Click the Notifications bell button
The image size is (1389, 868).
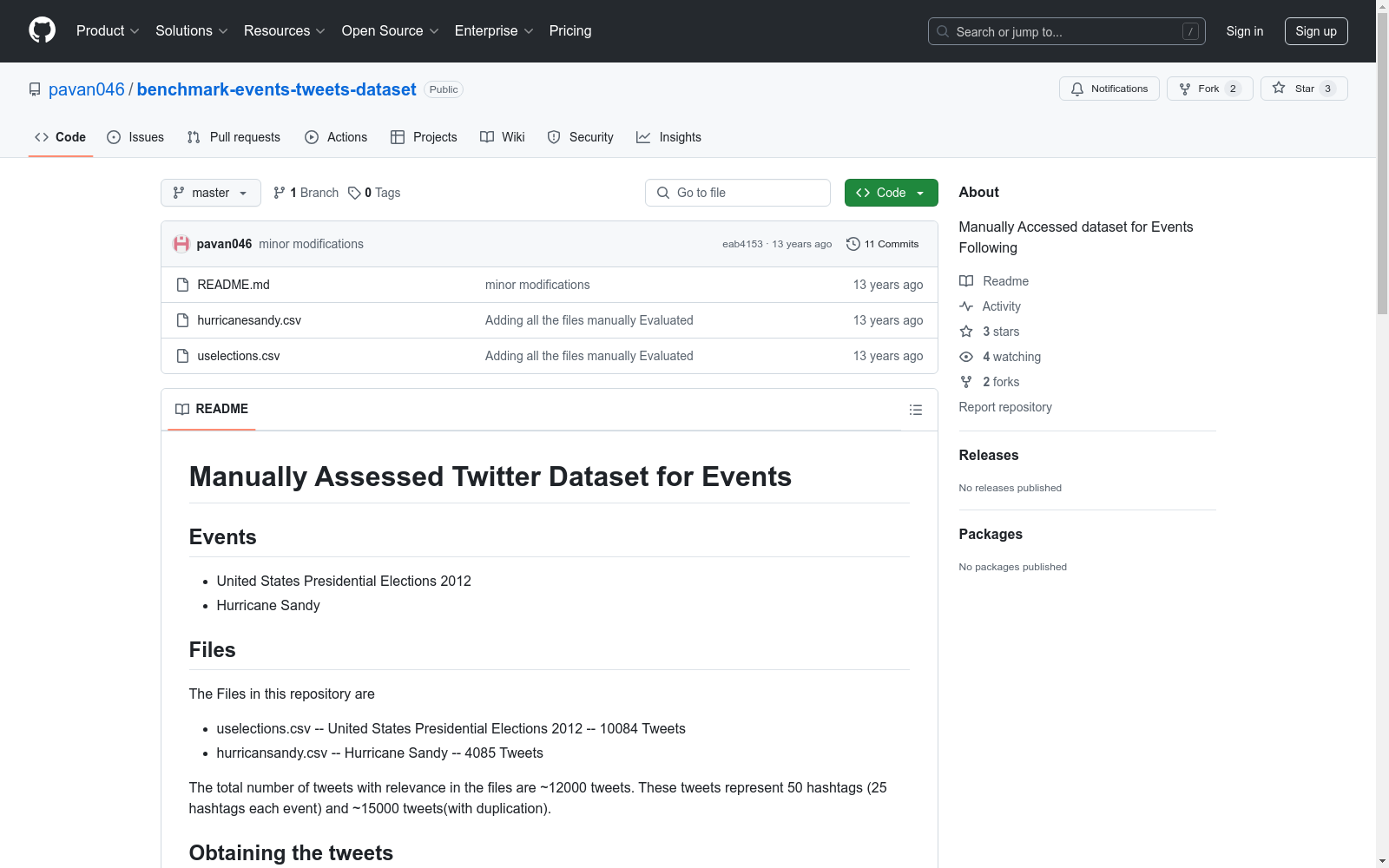pos(1109,89)
